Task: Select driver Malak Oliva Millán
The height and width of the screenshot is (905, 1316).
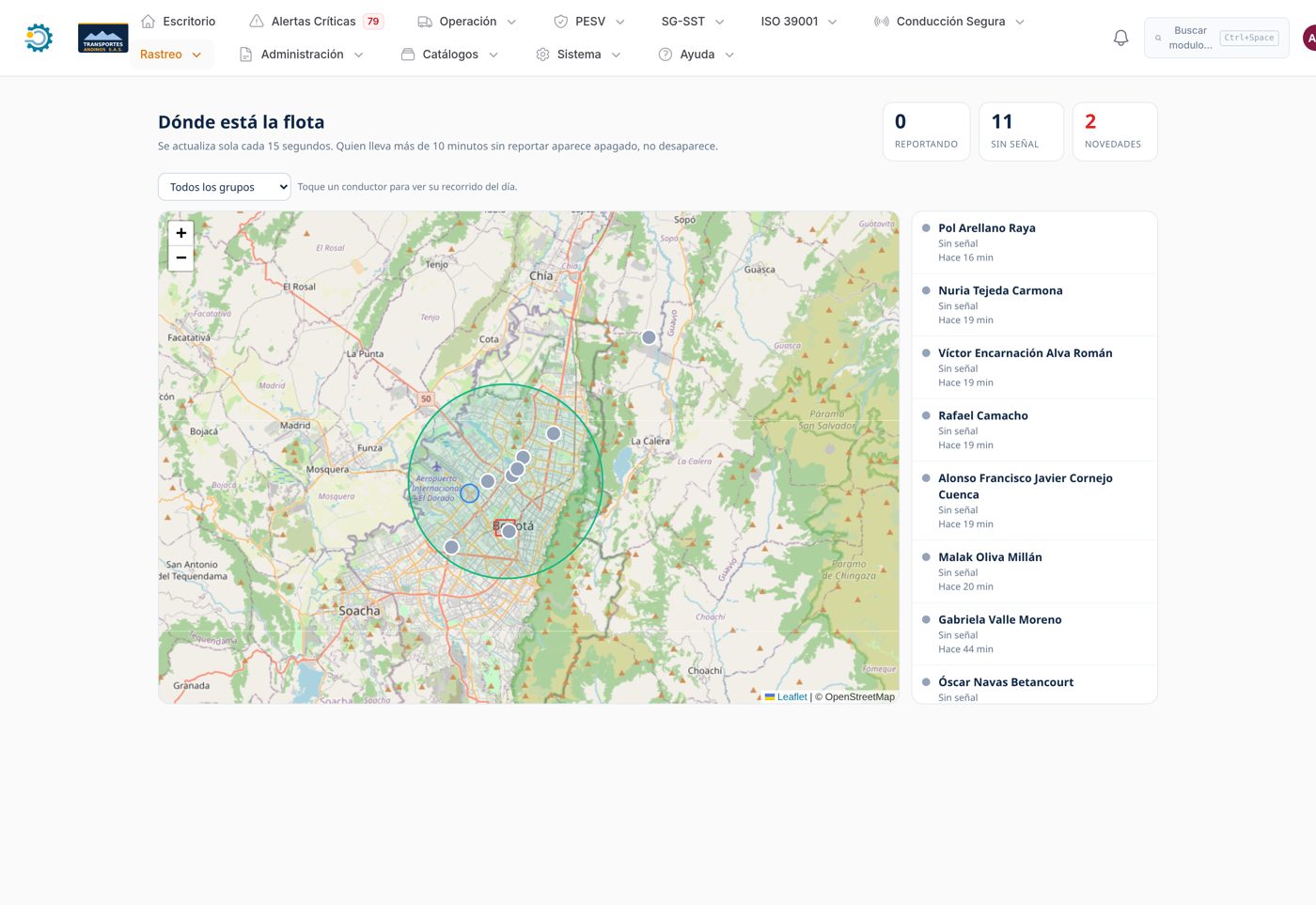Action: click(1034, 571)
